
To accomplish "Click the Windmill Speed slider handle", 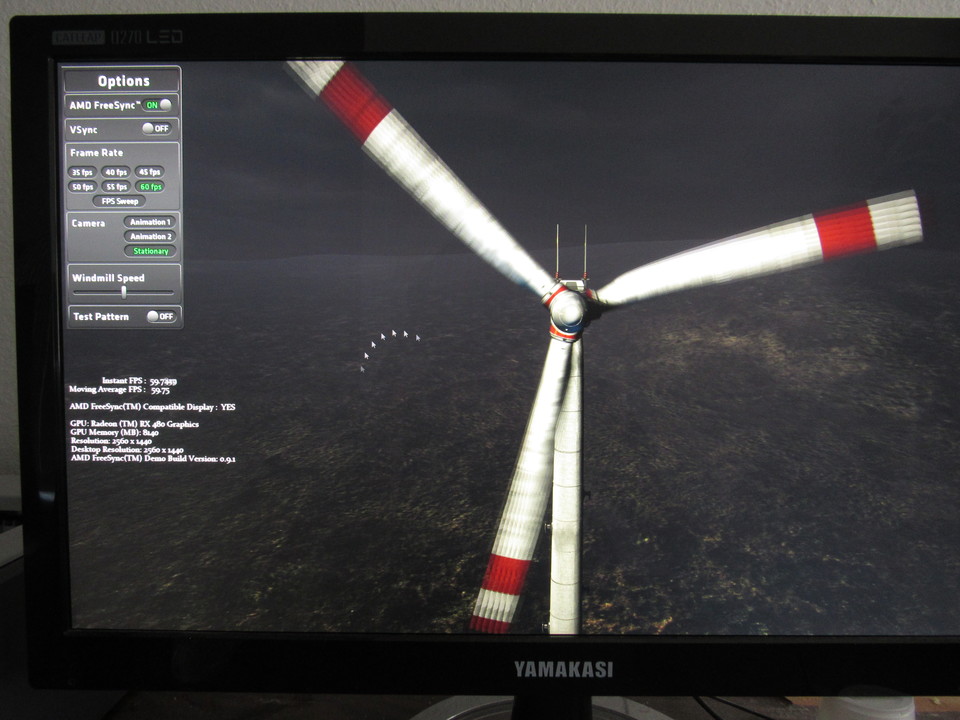I will coord(124,292).
